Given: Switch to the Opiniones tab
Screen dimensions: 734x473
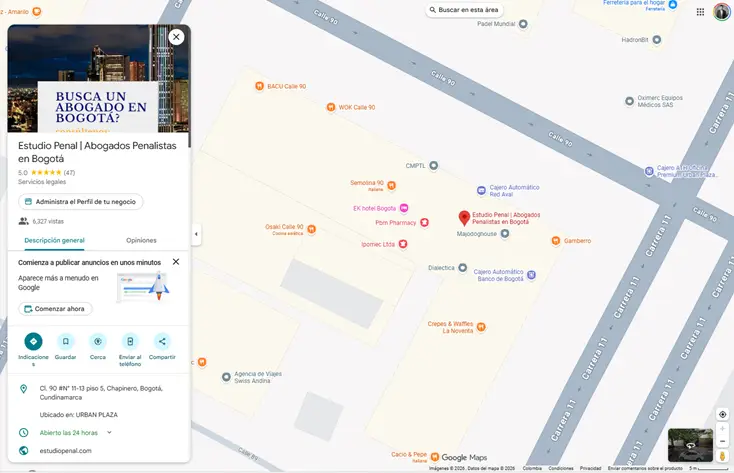Looking at the screenshot, I should [x=141, y=241].
